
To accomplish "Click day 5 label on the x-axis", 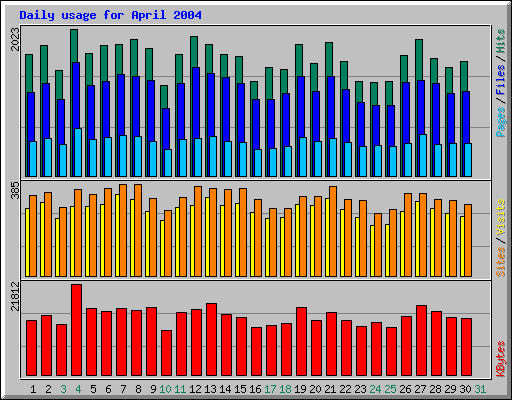I will pyautogui.click(x=93, y=389).
